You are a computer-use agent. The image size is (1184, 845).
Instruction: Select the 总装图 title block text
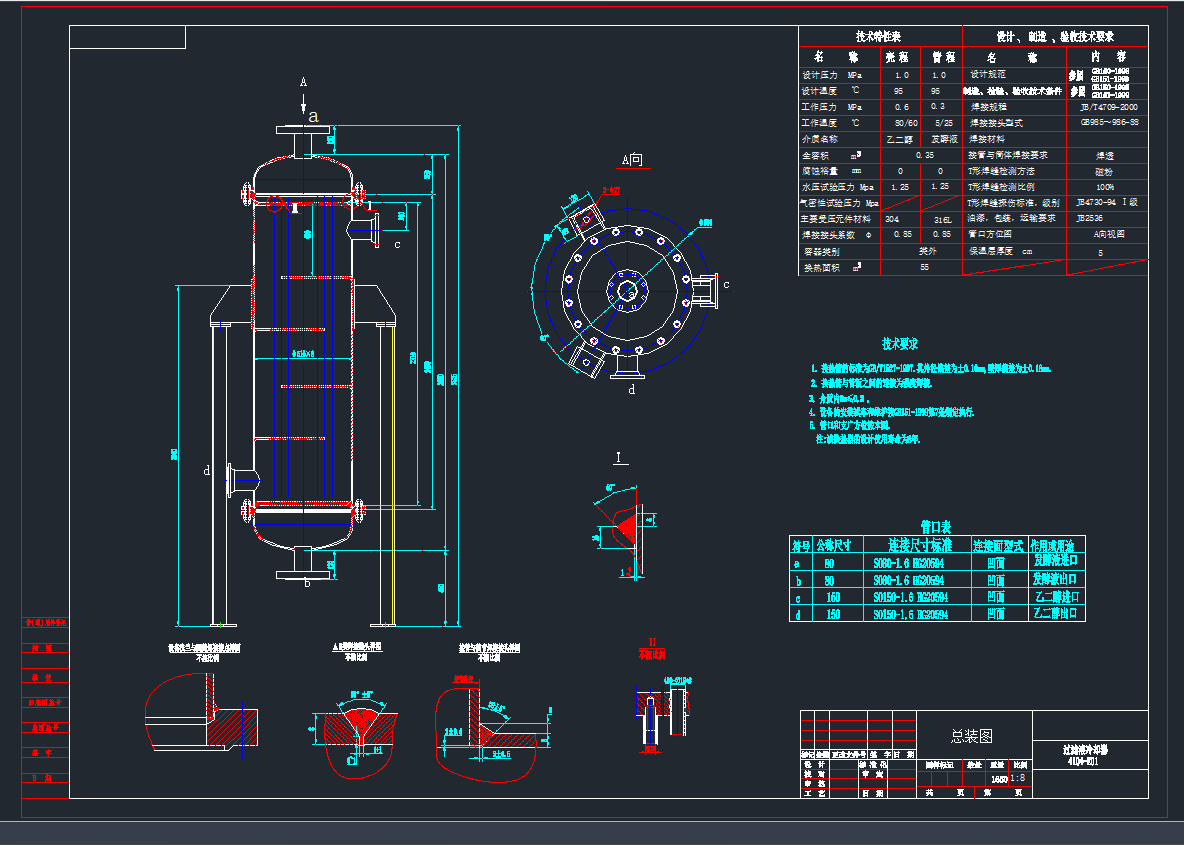coord(971,736)
